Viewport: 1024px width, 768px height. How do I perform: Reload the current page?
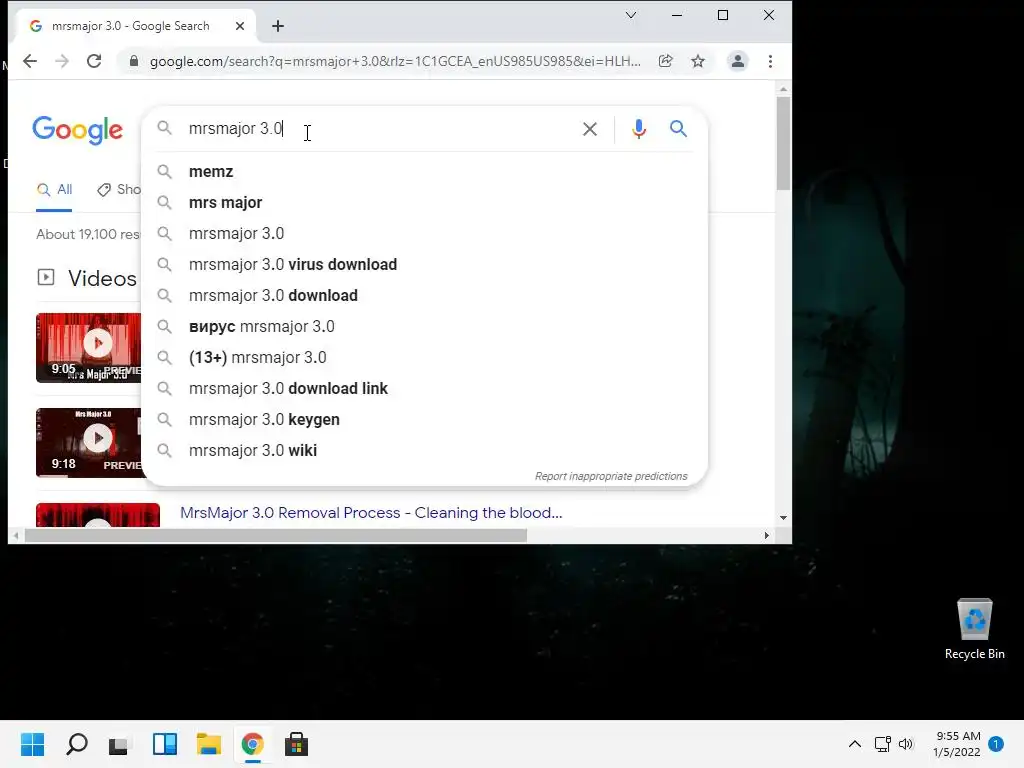(x=94, y=61)
